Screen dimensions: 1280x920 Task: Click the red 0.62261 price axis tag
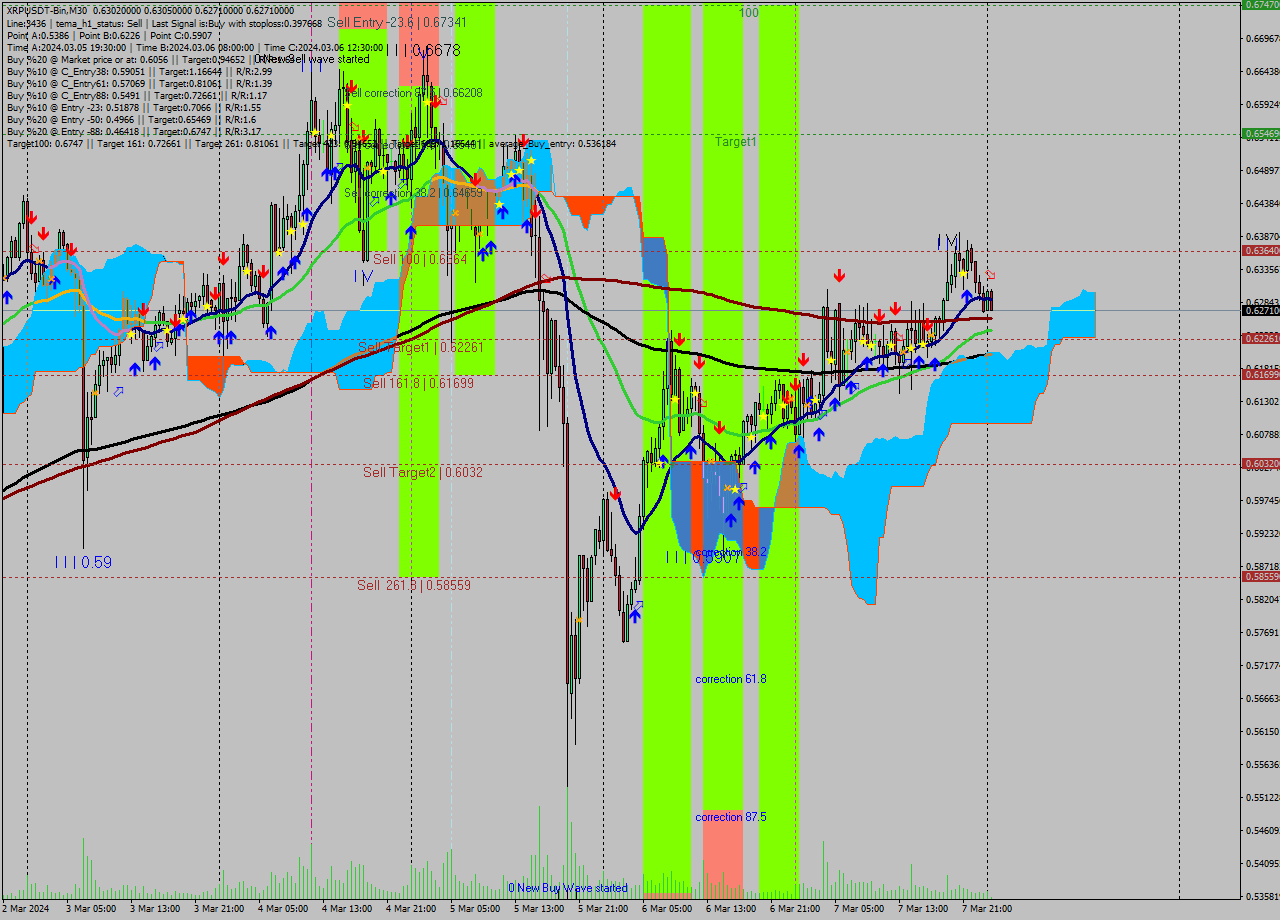(x=1260, y=339)
